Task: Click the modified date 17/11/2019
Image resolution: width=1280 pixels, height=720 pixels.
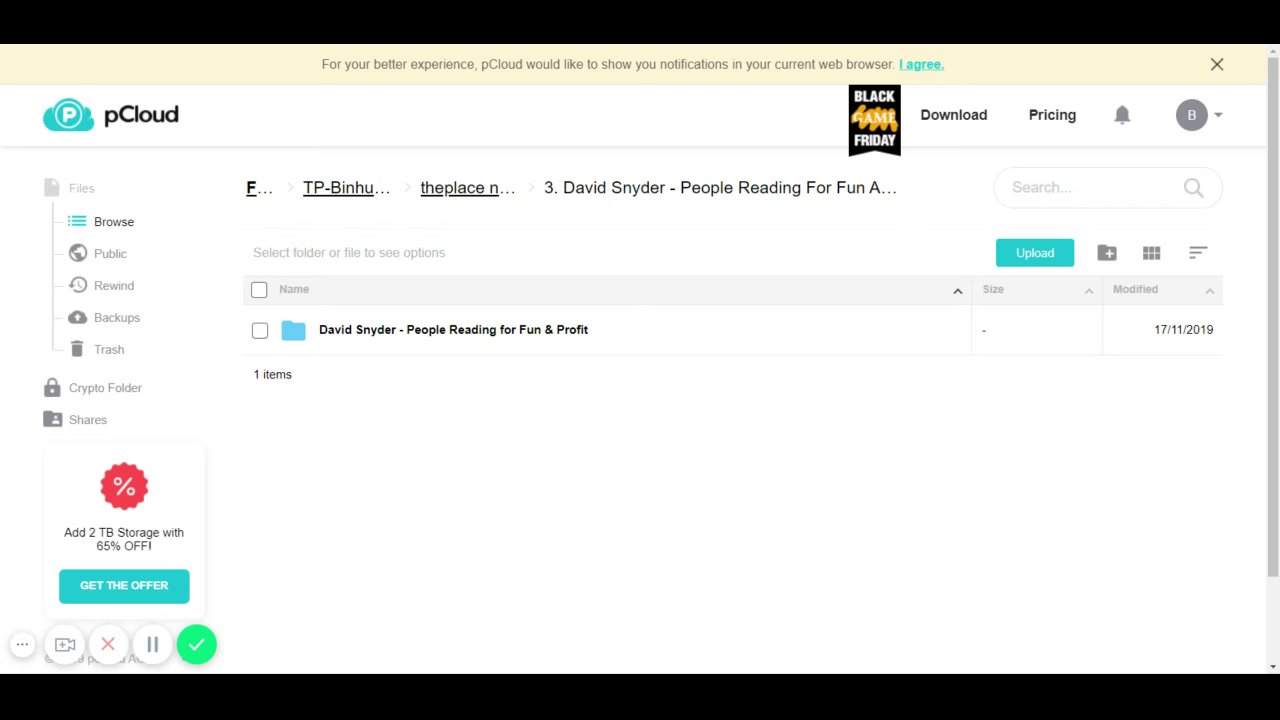Action: pos(1183,330)
